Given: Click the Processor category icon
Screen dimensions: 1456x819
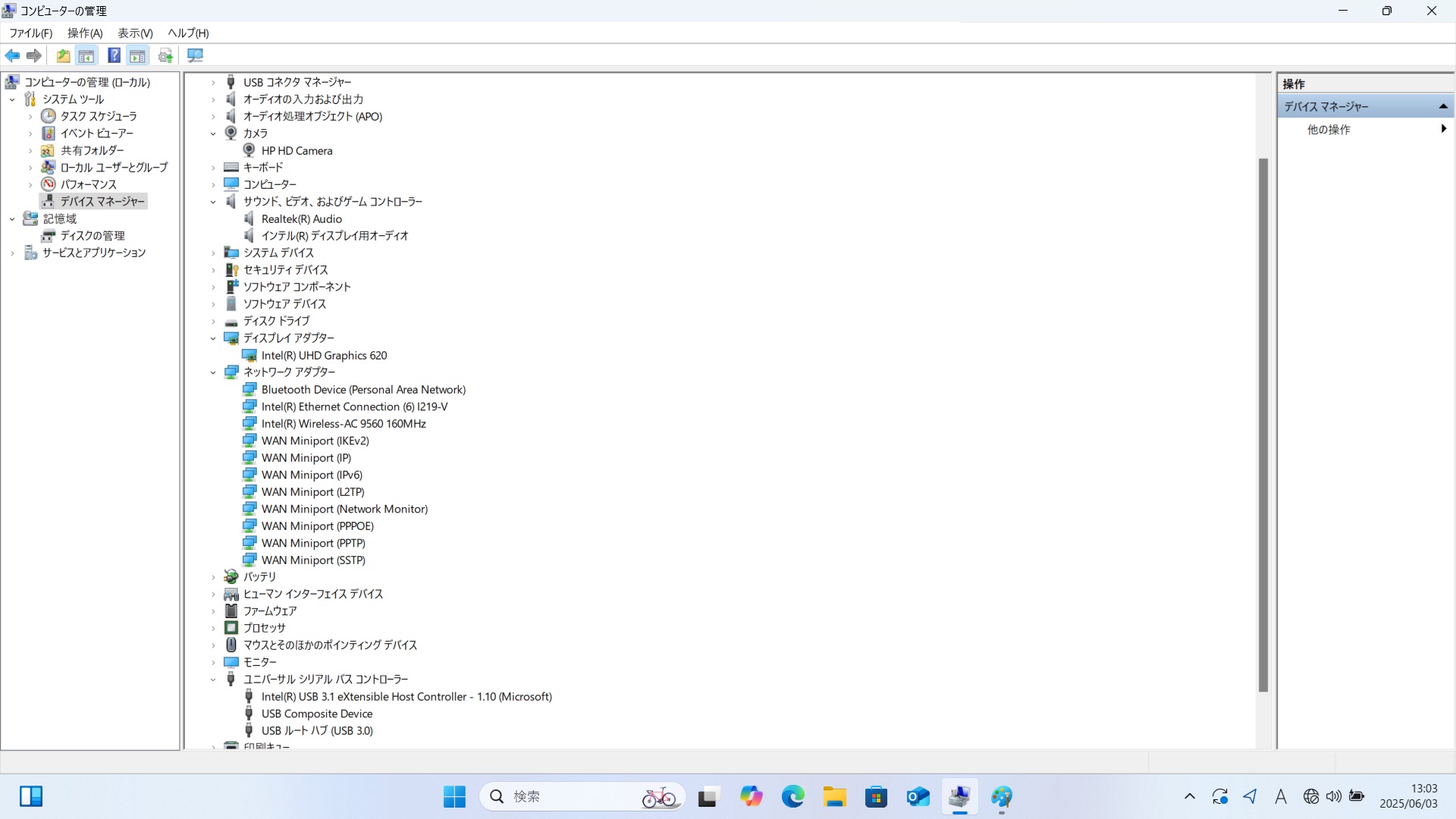Looking at the screenshot, I should 231,628.
